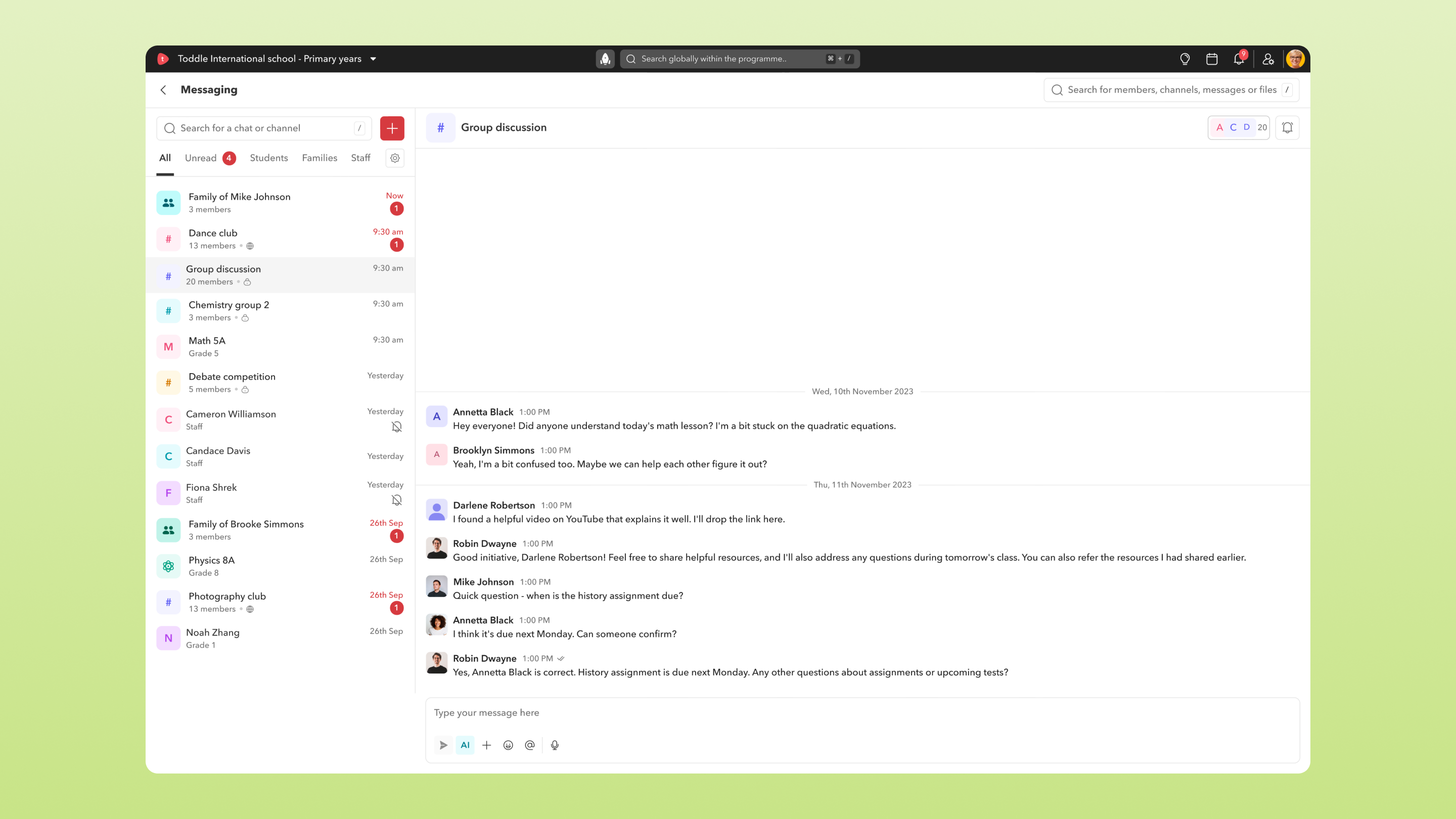
Task: Click the rocket icon beside global search
Action: point(605,59)
